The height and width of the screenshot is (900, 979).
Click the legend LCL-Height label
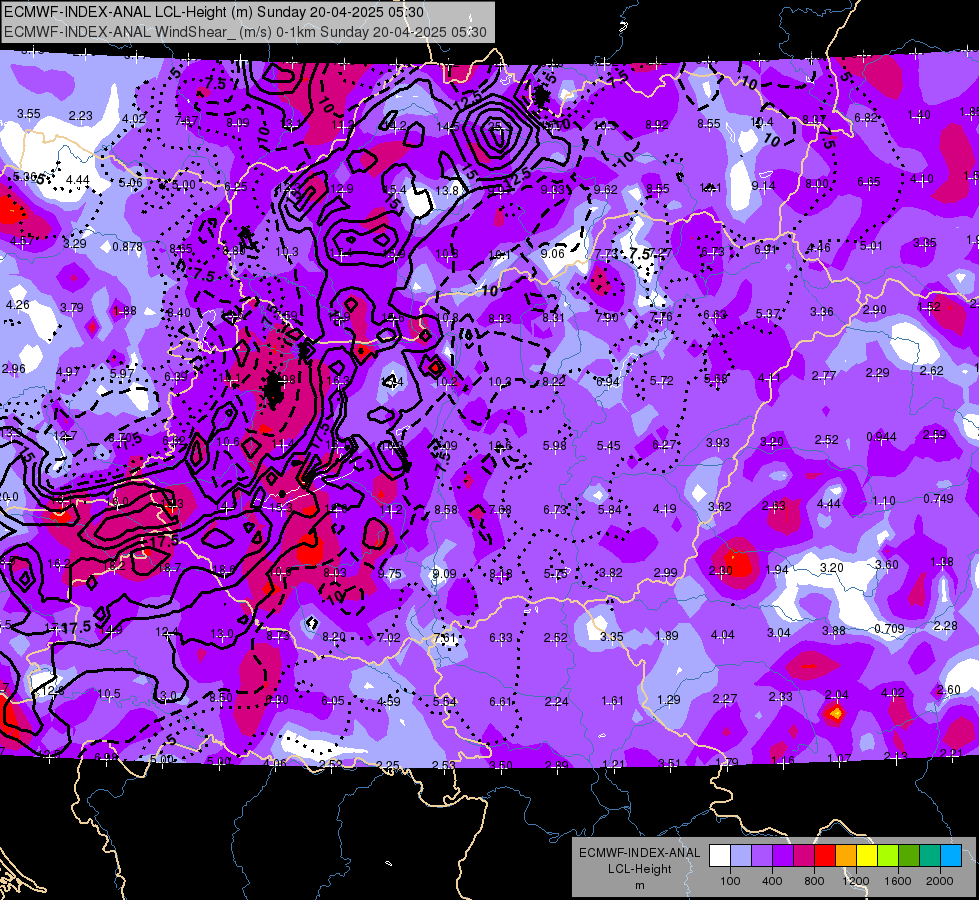coord(639,869)
